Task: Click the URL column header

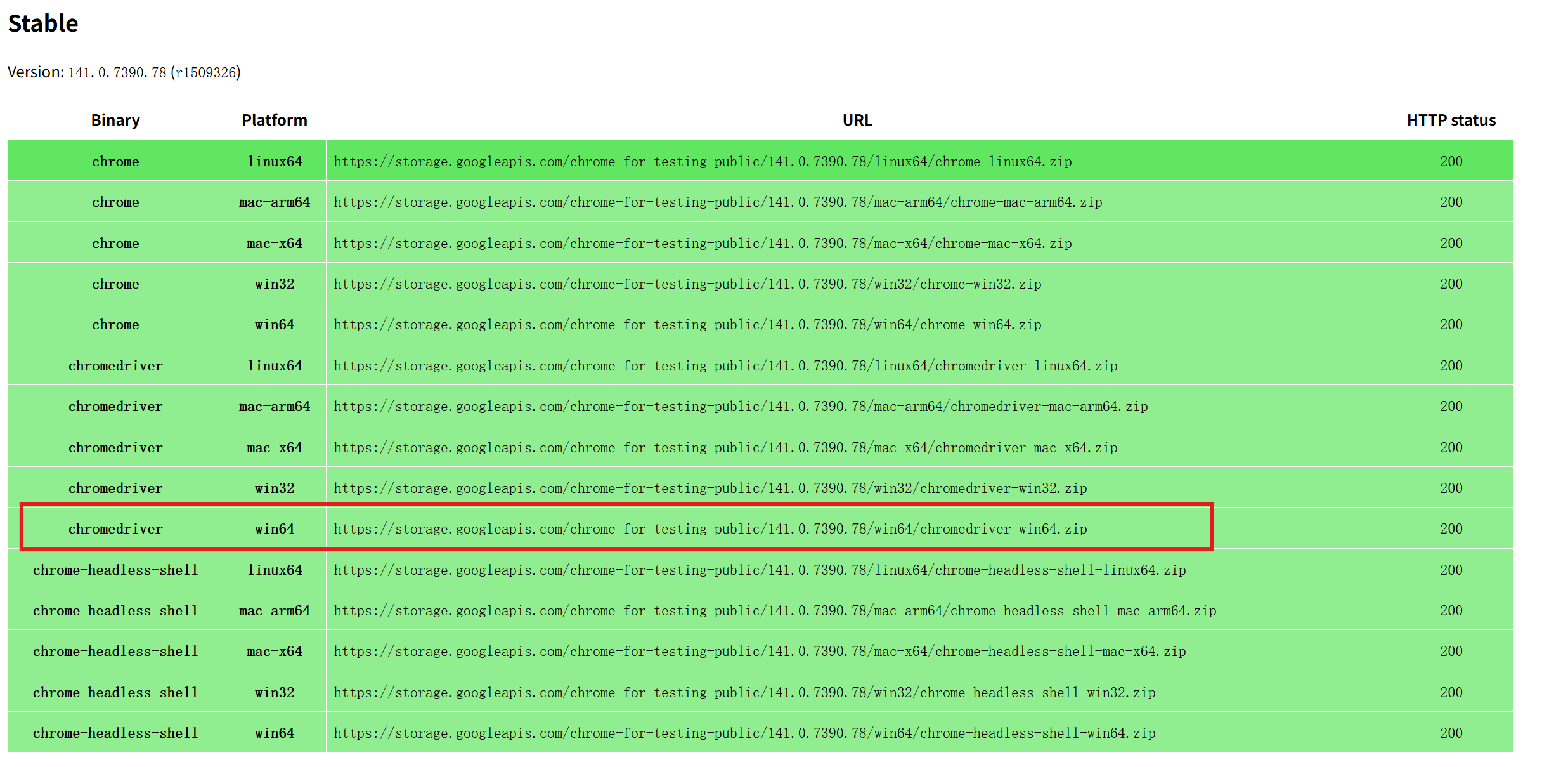Action: point(857,119)
